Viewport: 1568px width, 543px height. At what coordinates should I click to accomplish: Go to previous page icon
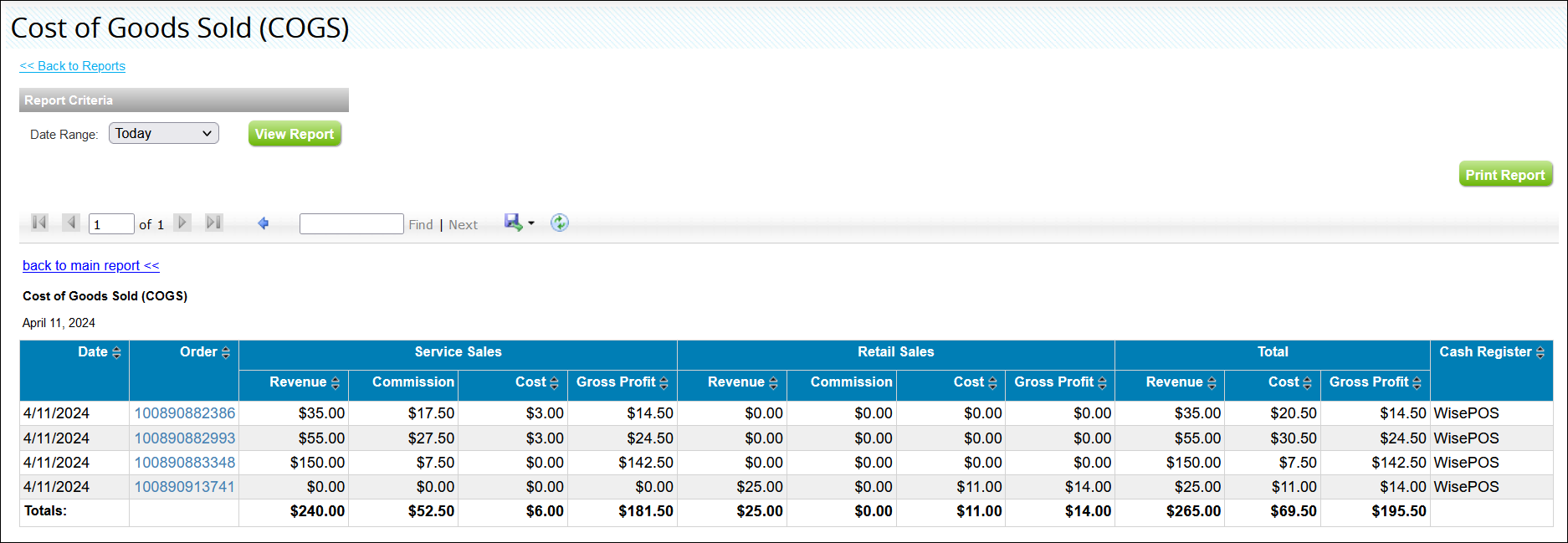point(71,223)
